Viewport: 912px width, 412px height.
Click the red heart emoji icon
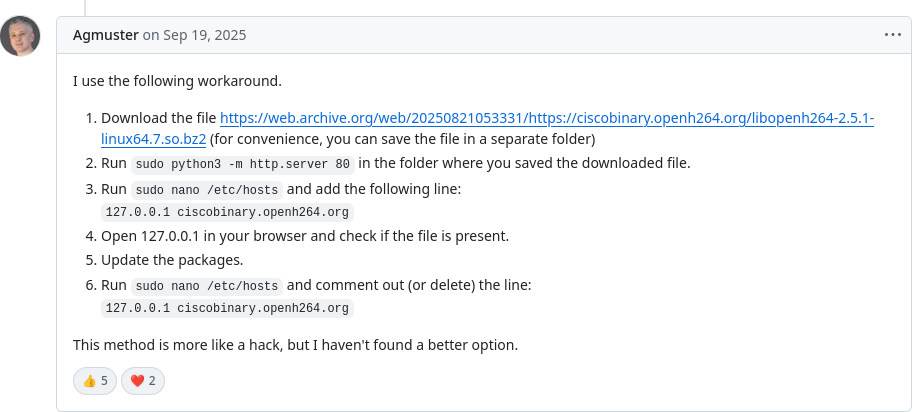(137, 381)
